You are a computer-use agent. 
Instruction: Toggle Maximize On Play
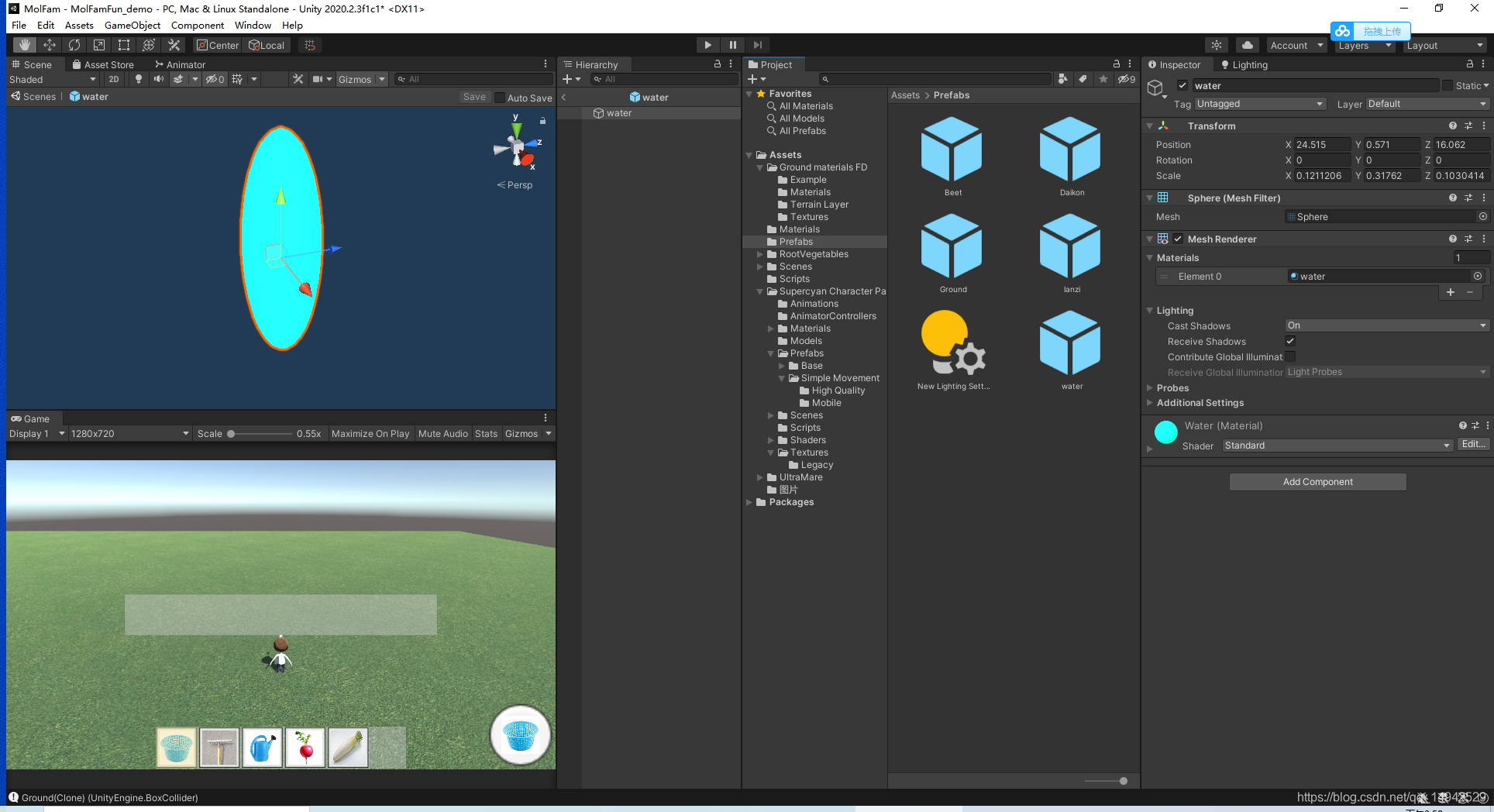click(370, 434)
